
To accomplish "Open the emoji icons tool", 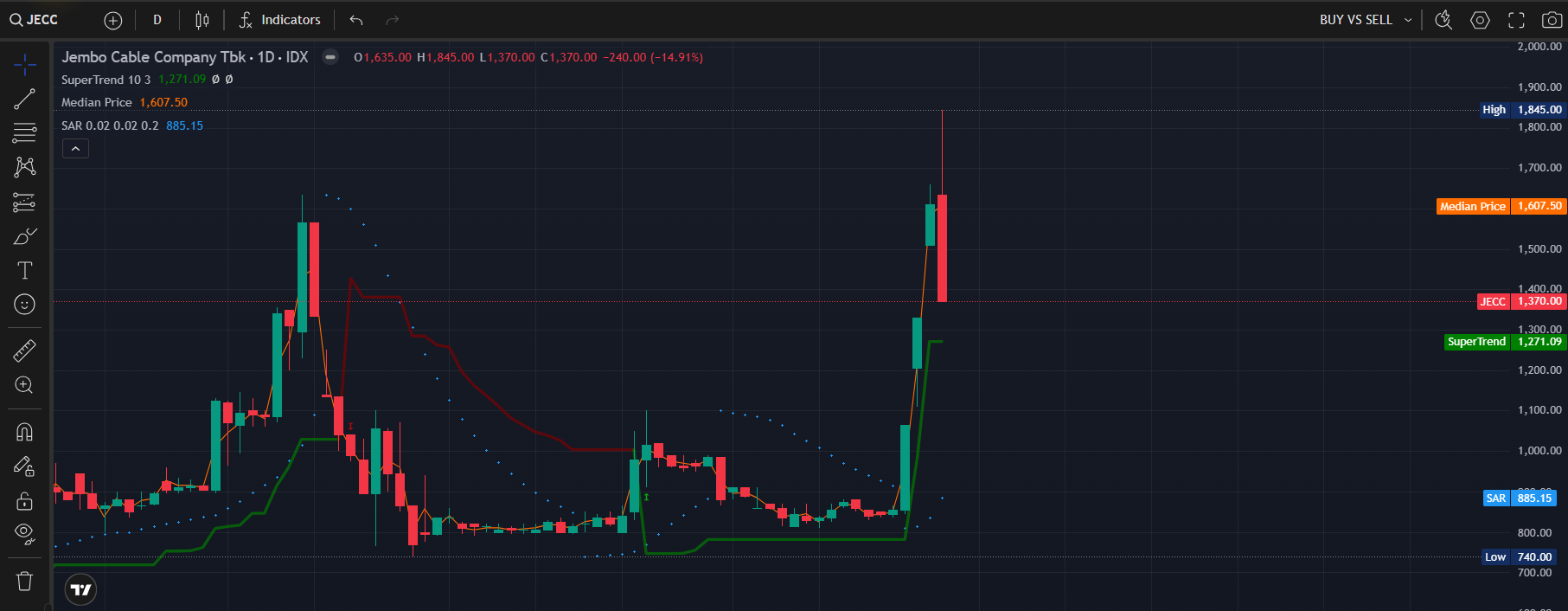I will click(24, 305).
